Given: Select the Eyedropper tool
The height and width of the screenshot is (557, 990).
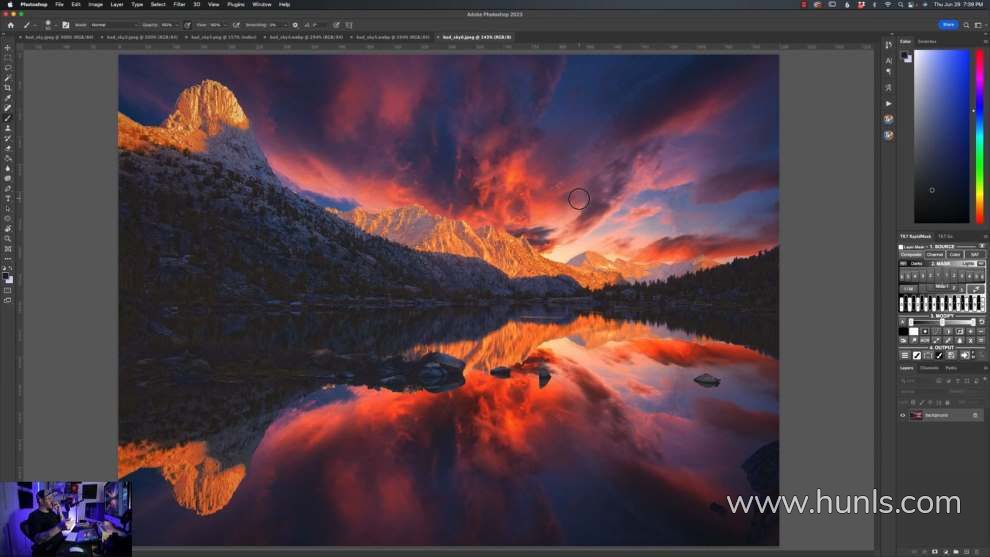Looking at the screenshot, I should [8, 98].
